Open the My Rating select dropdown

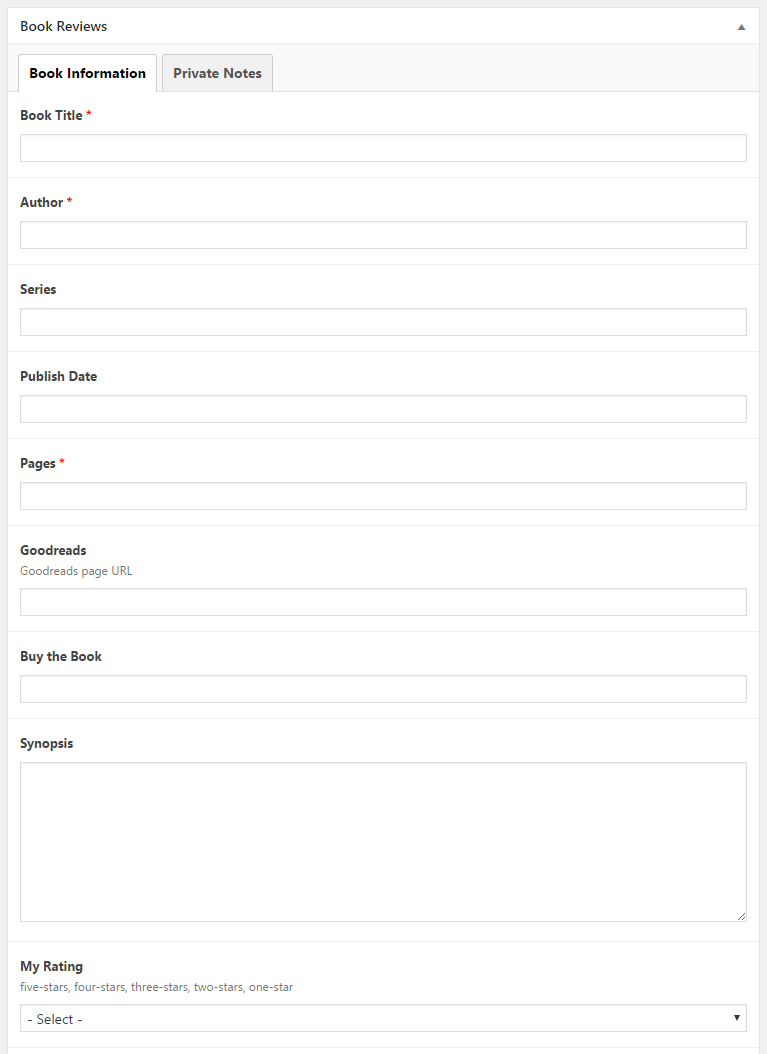383,1018
